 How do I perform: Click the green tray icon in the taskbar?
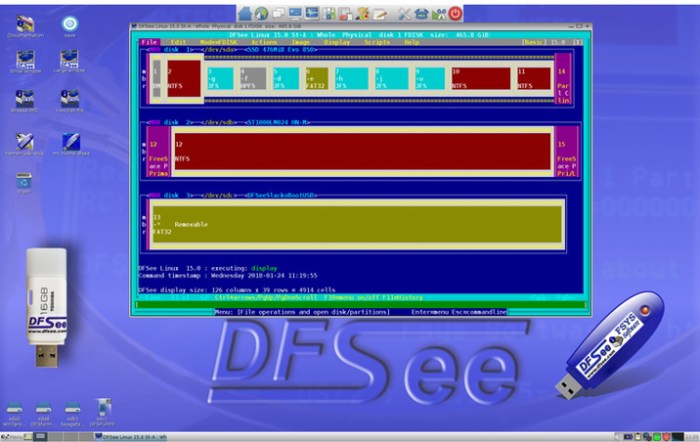(x=657, y=437)
